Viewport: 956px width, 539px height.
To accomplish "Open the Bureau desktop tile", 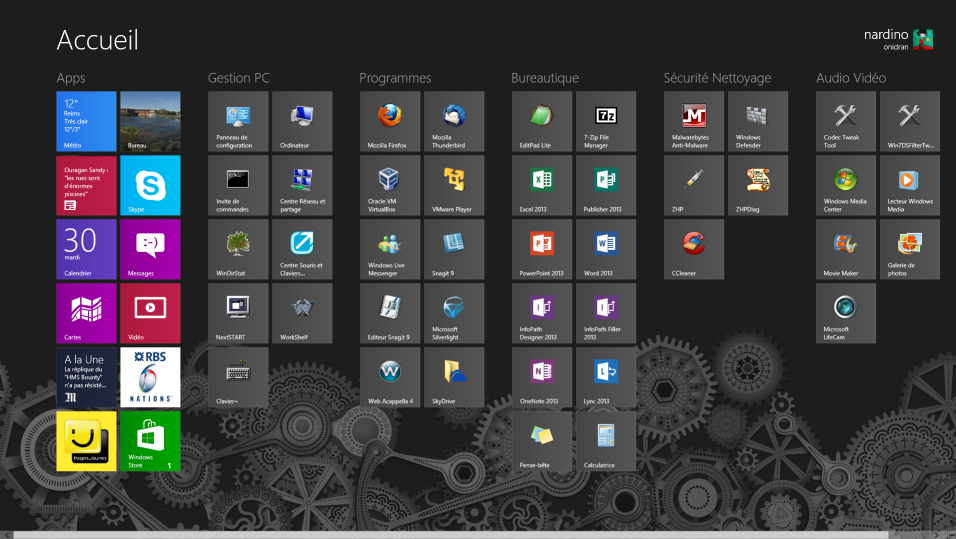I will pos(150,122).
